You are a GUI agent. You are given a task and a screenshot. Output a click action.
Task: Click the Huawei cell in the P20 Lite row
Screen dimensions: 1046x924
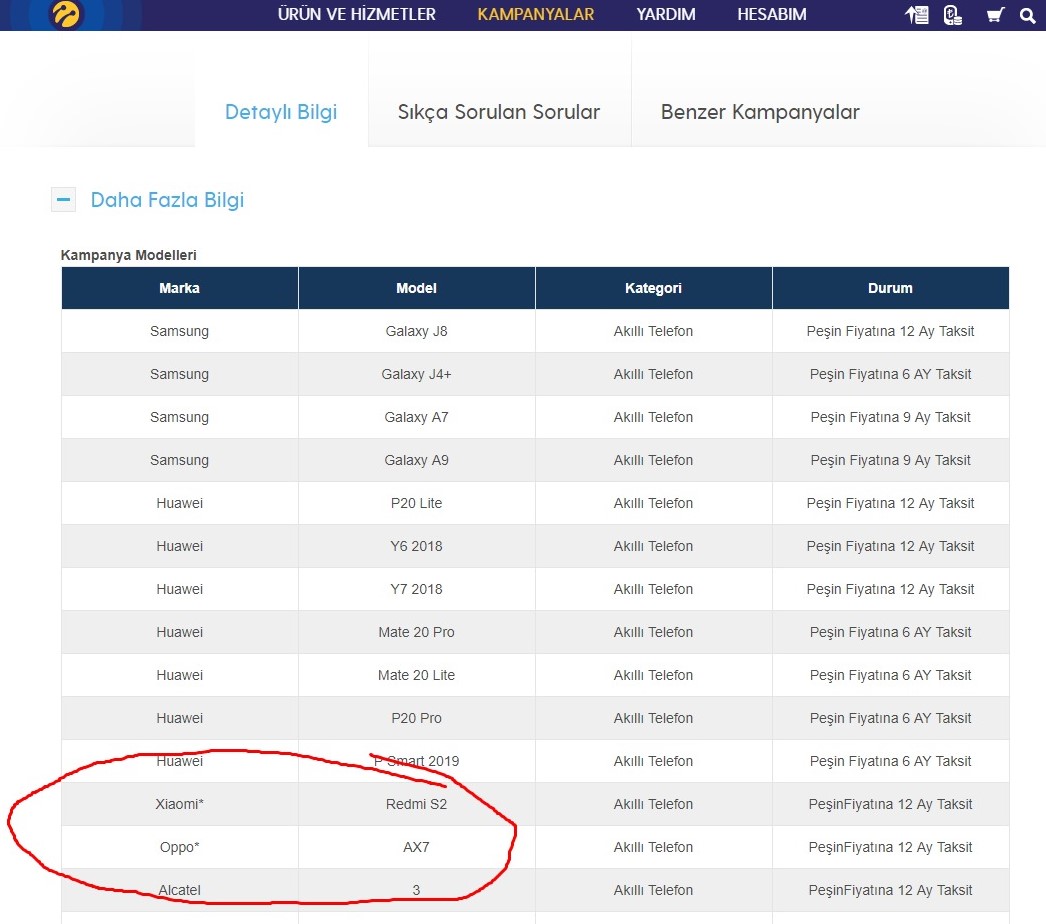click(x=179, y=503)
